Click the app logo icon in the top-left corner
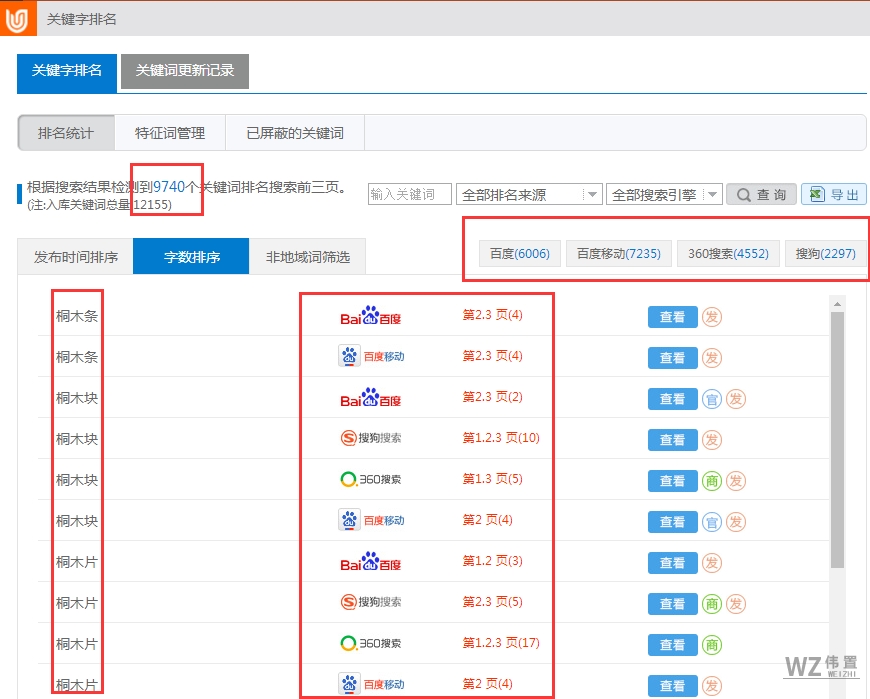Viewport: 870px width, 699px height. (x=15, y=18)
